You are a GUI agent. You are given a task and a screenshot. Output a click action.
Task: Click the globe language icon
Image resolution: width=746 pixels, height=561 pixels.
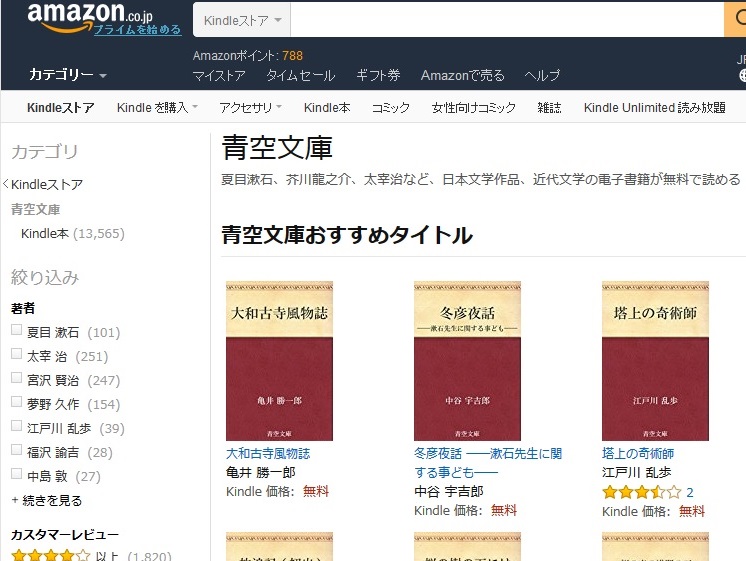coord(743,75)
